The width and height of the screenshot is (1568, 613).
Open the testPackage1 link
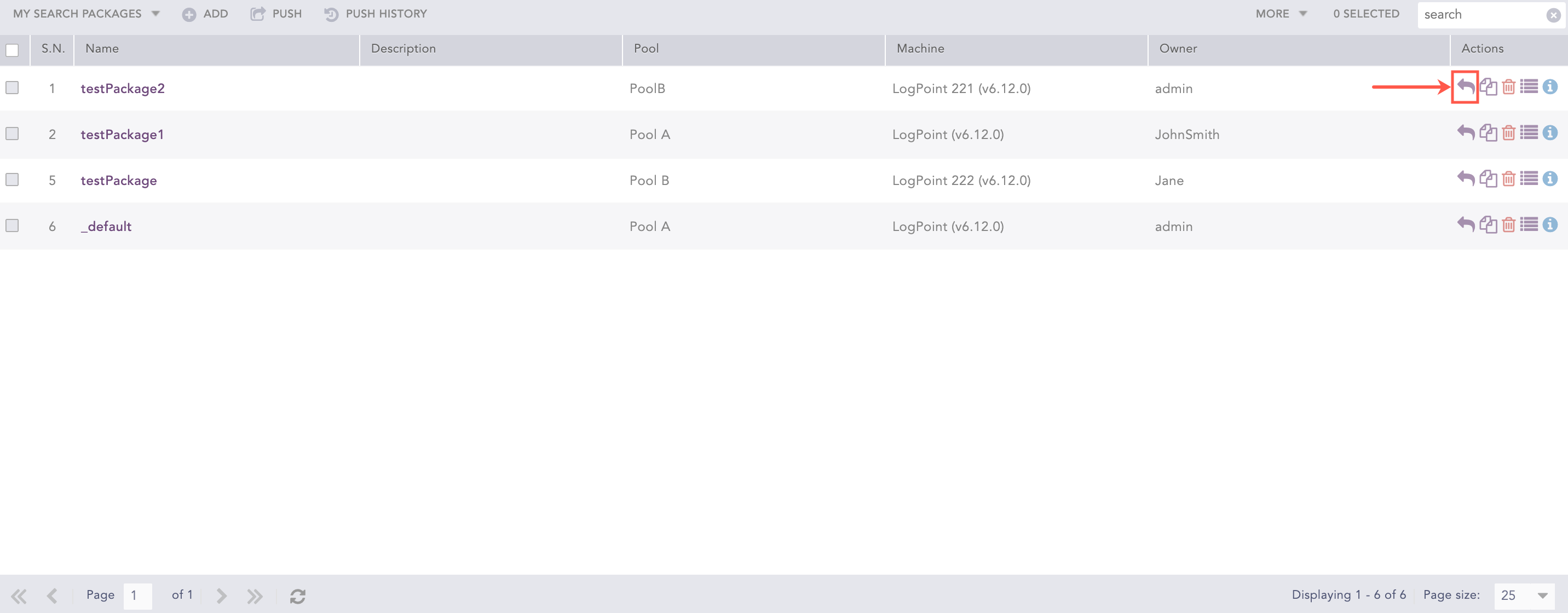pos(122,135)
